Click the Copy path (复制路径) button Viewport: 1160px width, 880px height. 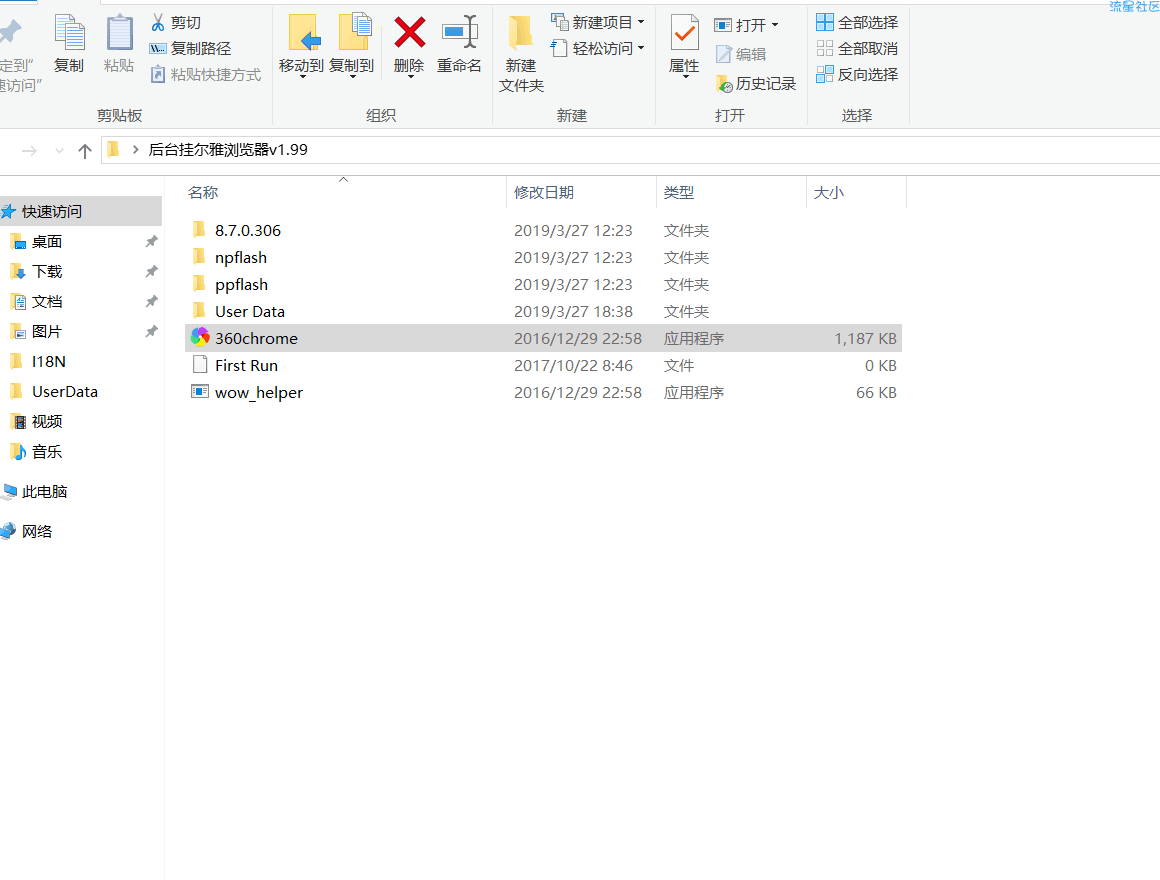coord(191,49)
